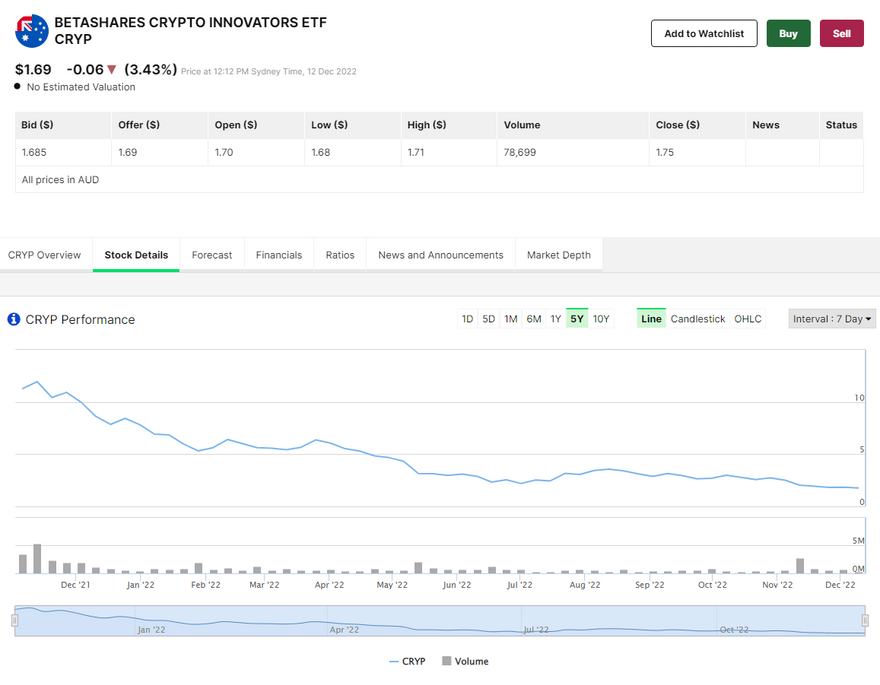Set chart range to 1D
Viewport: 880px width, 685px height.
tap(467, 319)
